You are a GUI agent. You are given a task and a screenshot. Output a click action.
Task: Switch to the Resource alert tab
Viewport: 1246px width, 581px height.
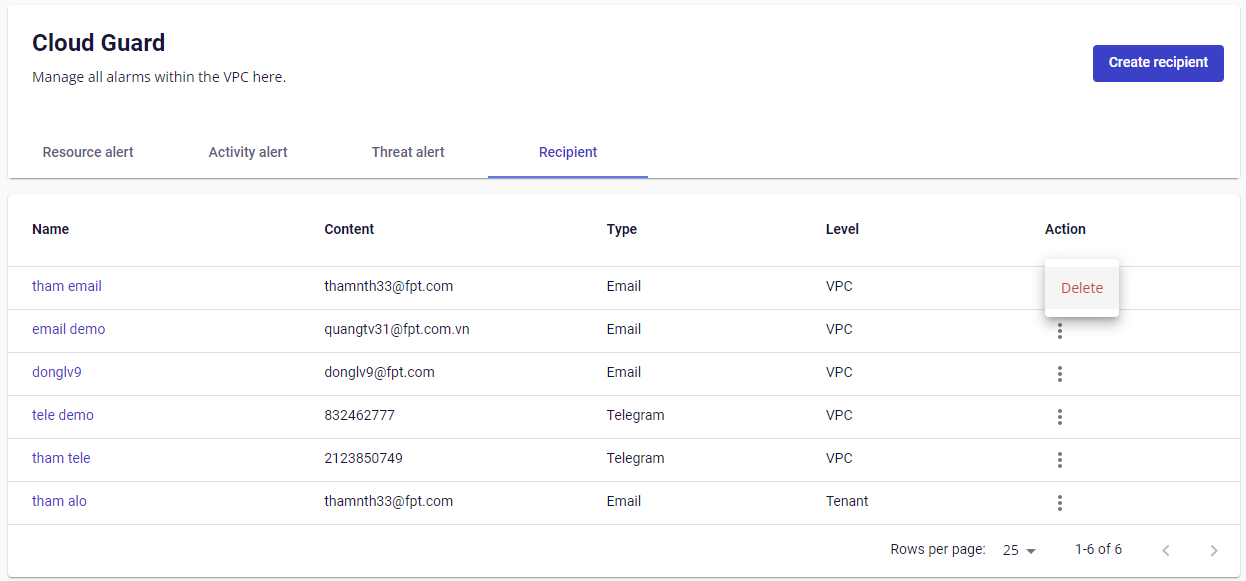pos(88,152)
